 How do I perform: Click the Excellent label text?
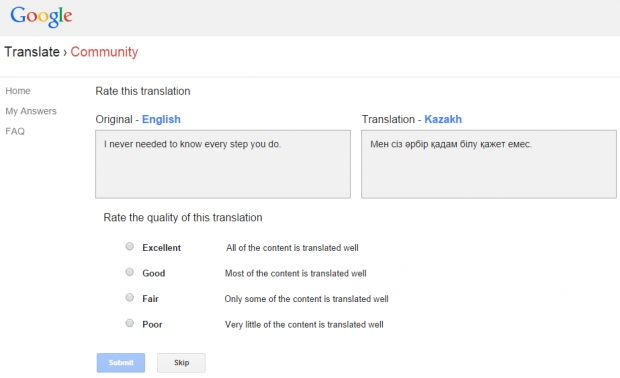[x=161, y=248]
